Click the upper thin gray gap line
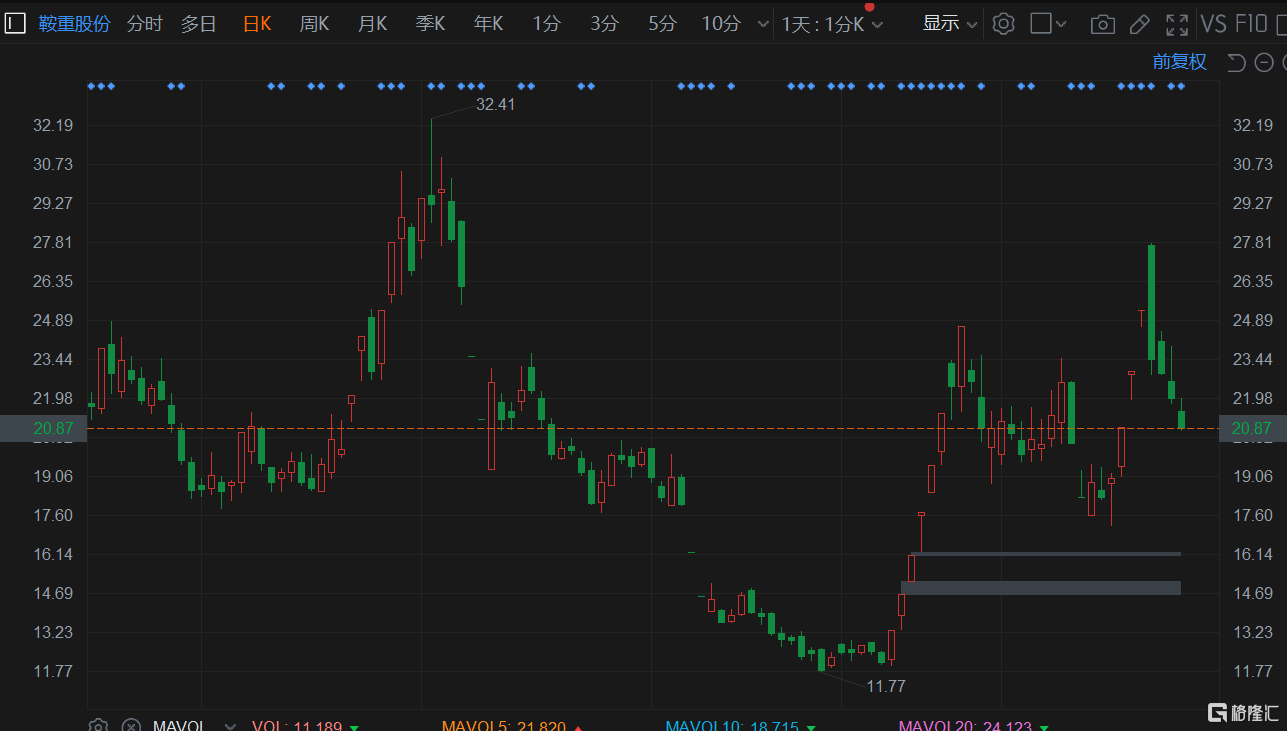 1046,553
